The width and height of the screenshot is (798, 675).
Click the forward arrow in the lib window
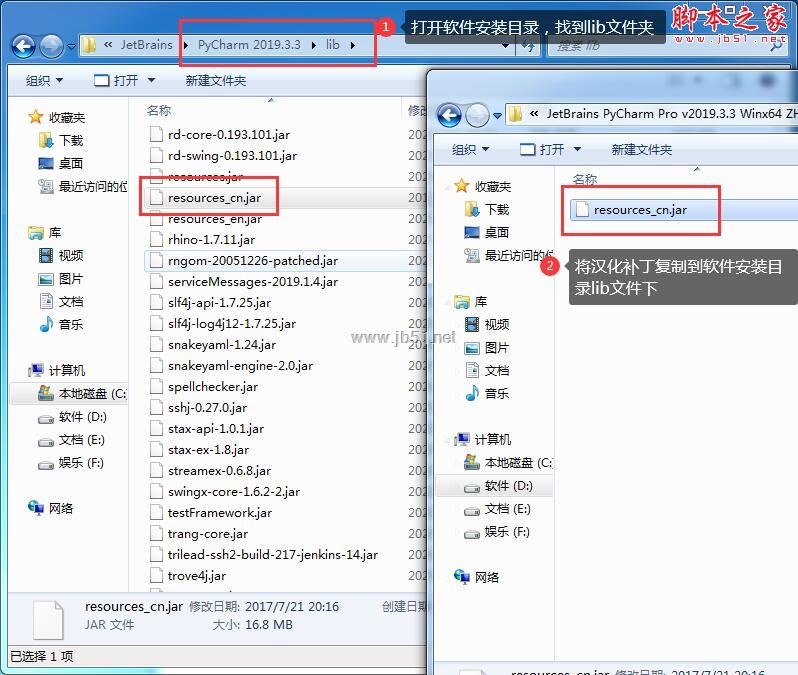tap(51, 46)
